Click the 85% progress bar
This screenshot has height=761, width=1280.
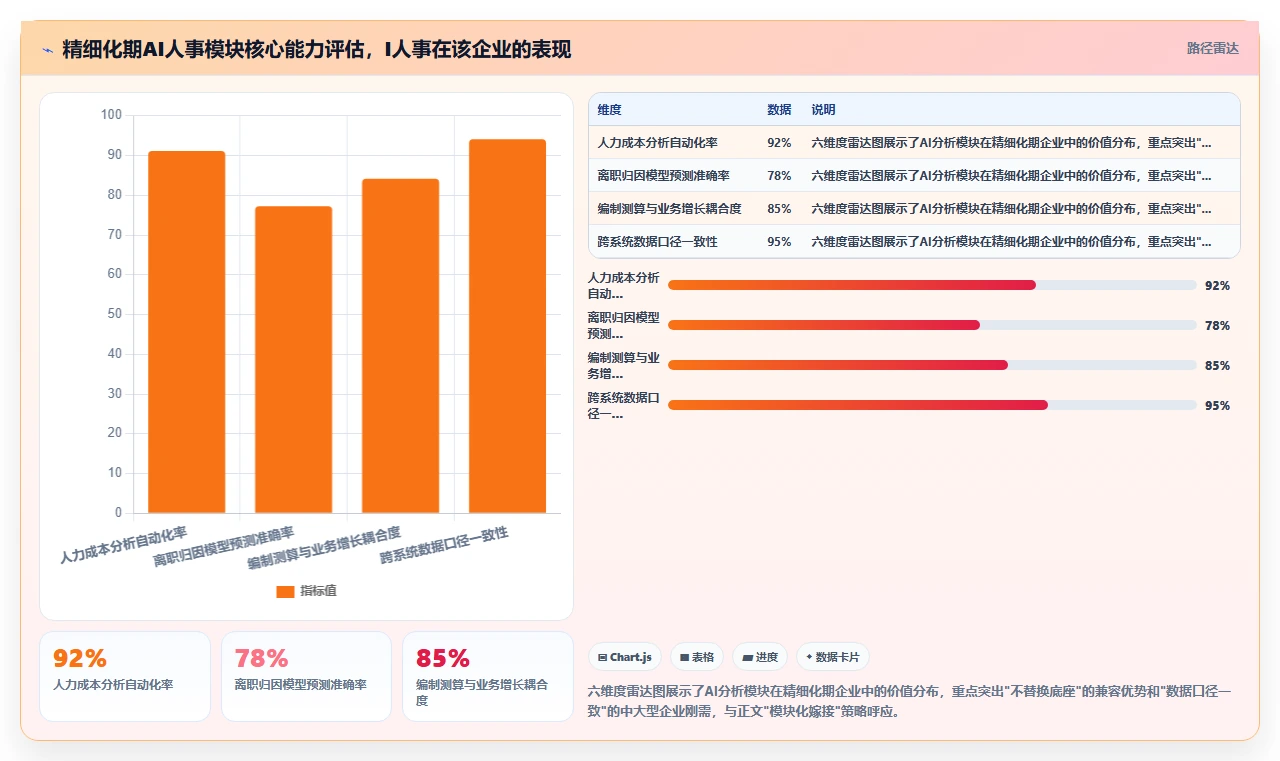[932, 365]
